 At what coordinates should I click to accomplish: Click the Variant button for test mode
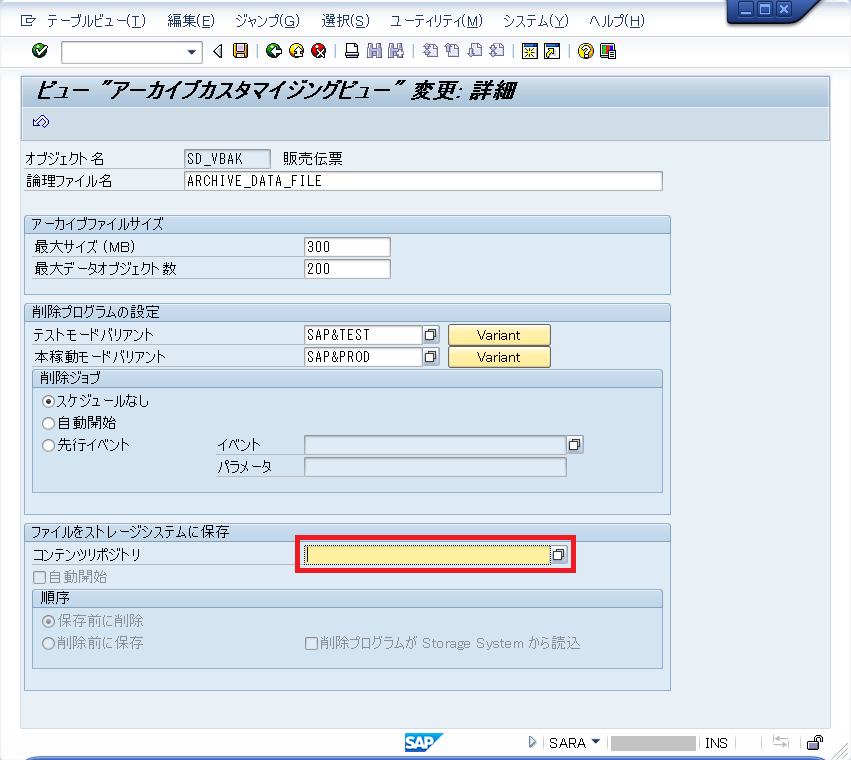click(499, 335)
